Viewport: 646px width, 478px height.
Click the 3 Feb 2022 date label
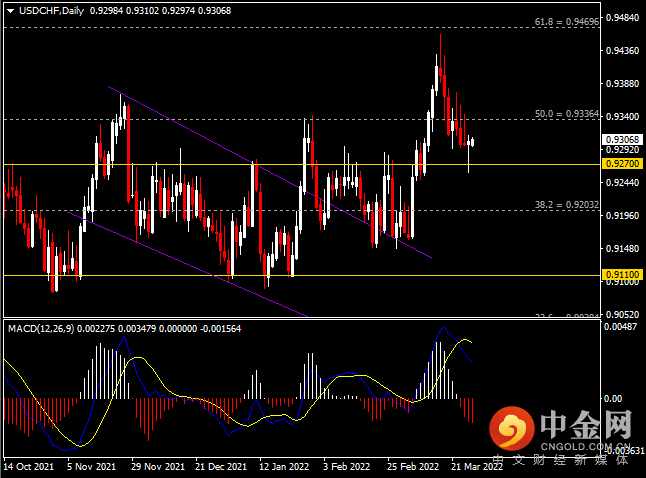346,467
